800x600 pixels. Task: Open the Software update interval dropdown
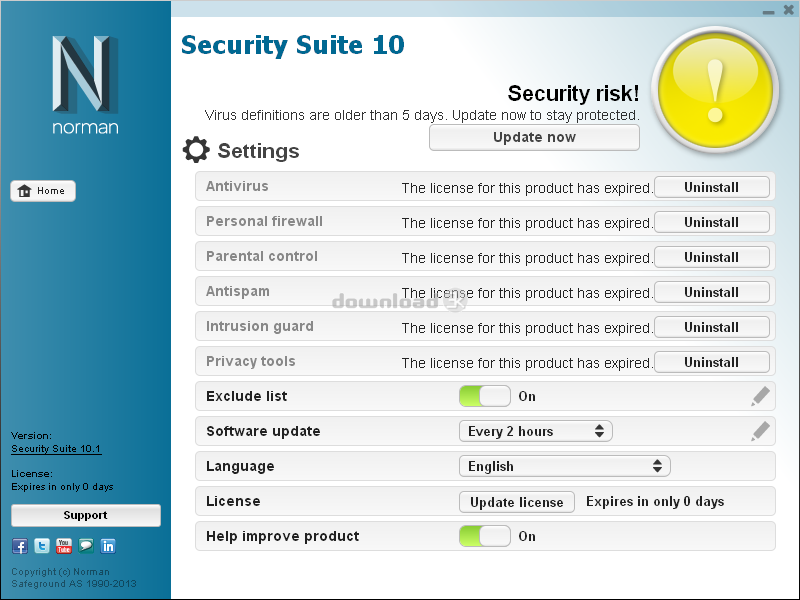pos(535,431)
